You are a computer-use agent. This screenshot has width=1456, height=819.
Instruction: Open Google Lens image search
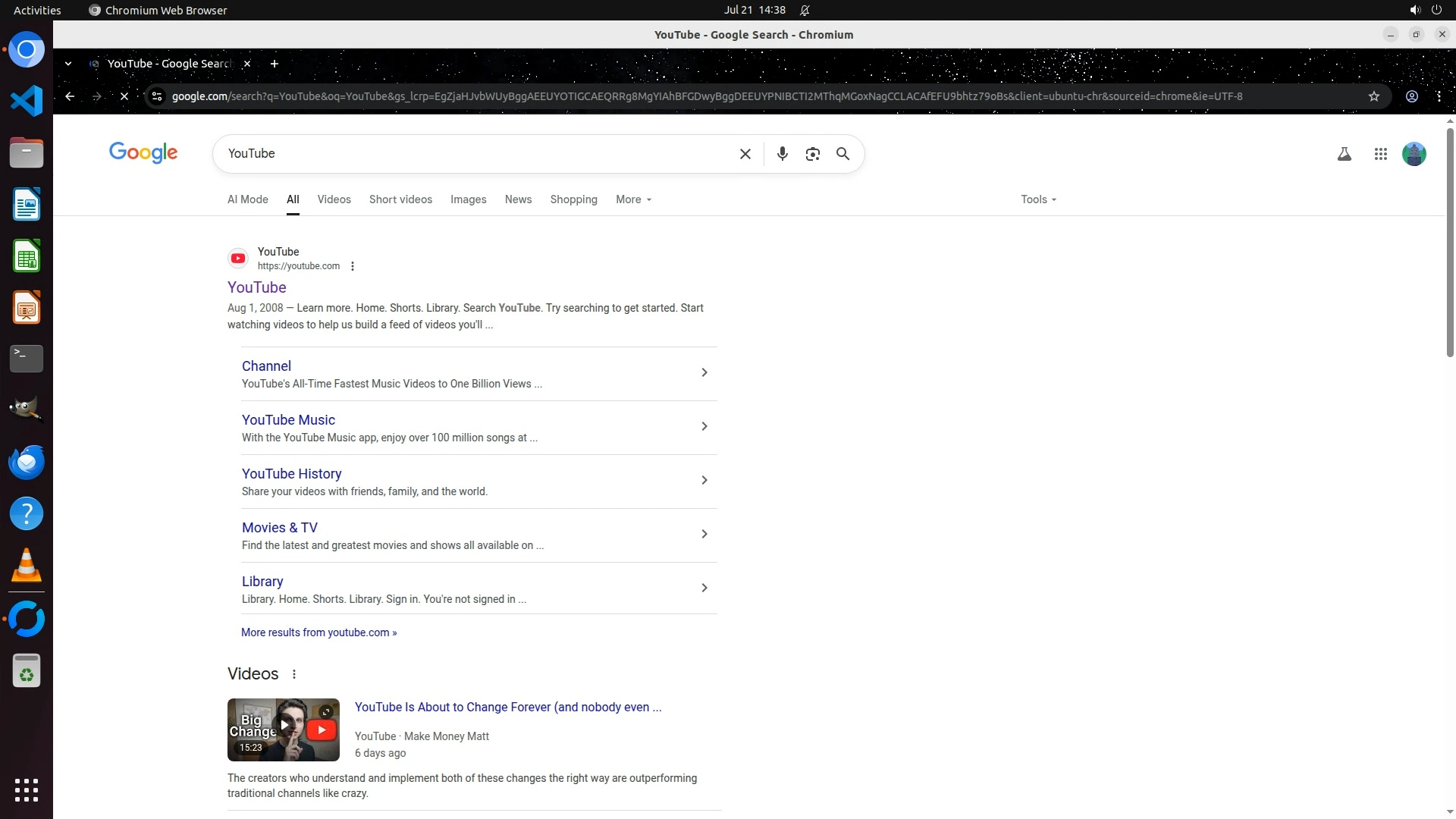812,154
